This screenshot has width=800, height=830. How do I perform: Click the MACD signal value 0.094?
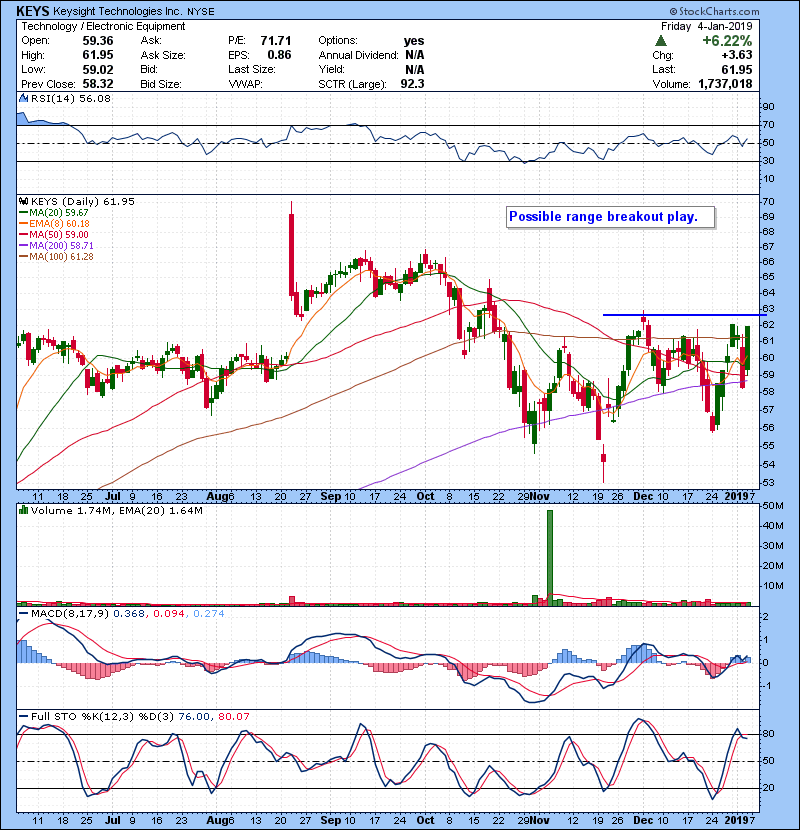[x=169, y=614]
